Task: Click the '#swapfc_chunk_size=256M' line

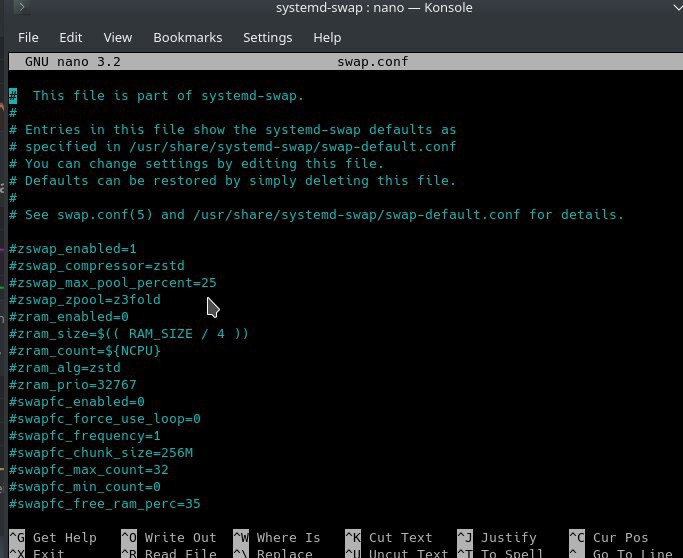Action: point(101,453)
